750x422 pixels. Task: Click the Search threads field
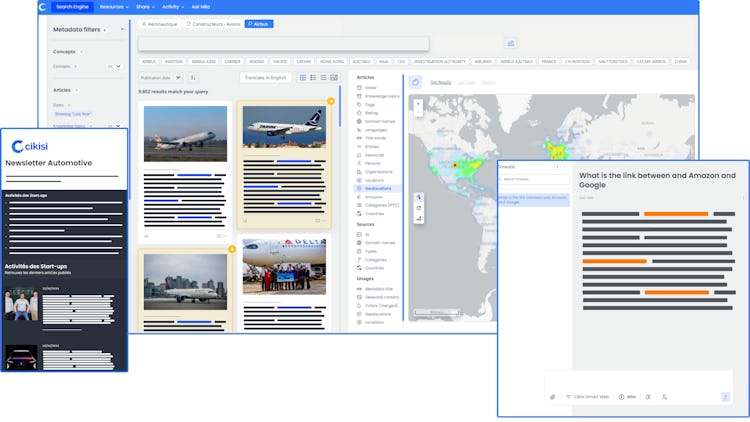click(534, 179)
